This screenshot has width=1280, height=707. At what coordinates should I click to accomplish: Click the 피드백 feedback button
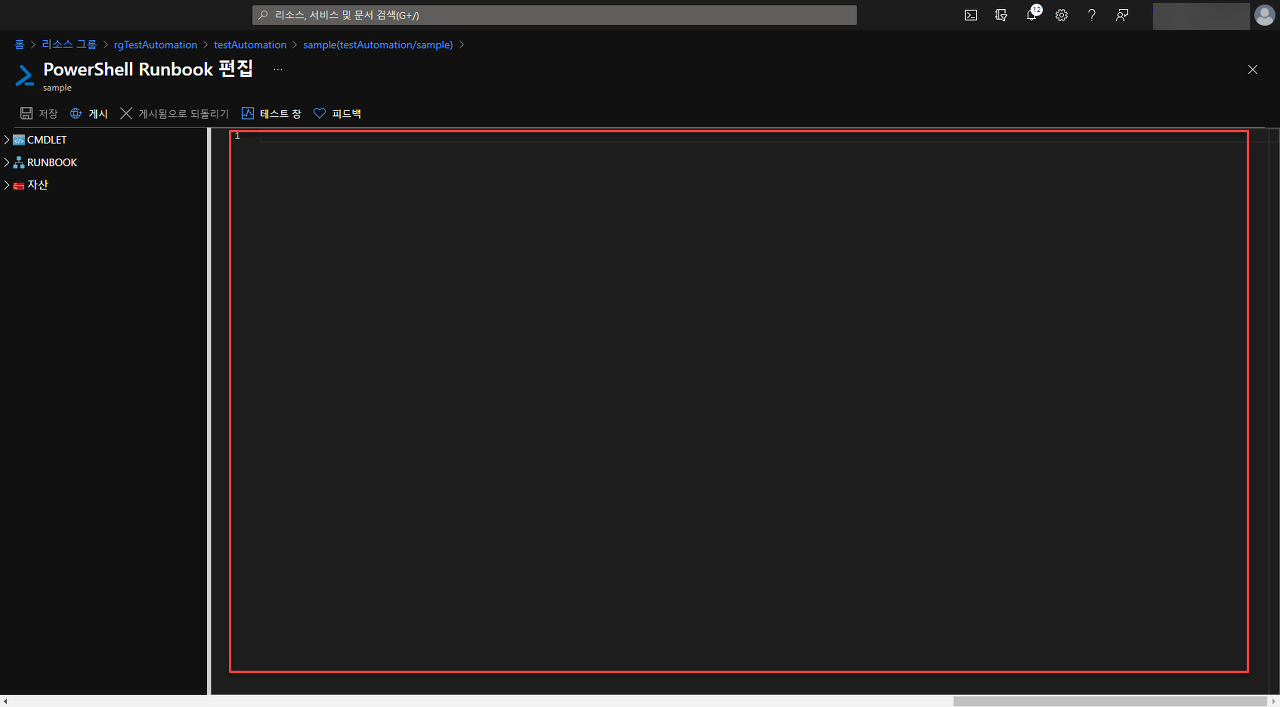pos(337,114)
